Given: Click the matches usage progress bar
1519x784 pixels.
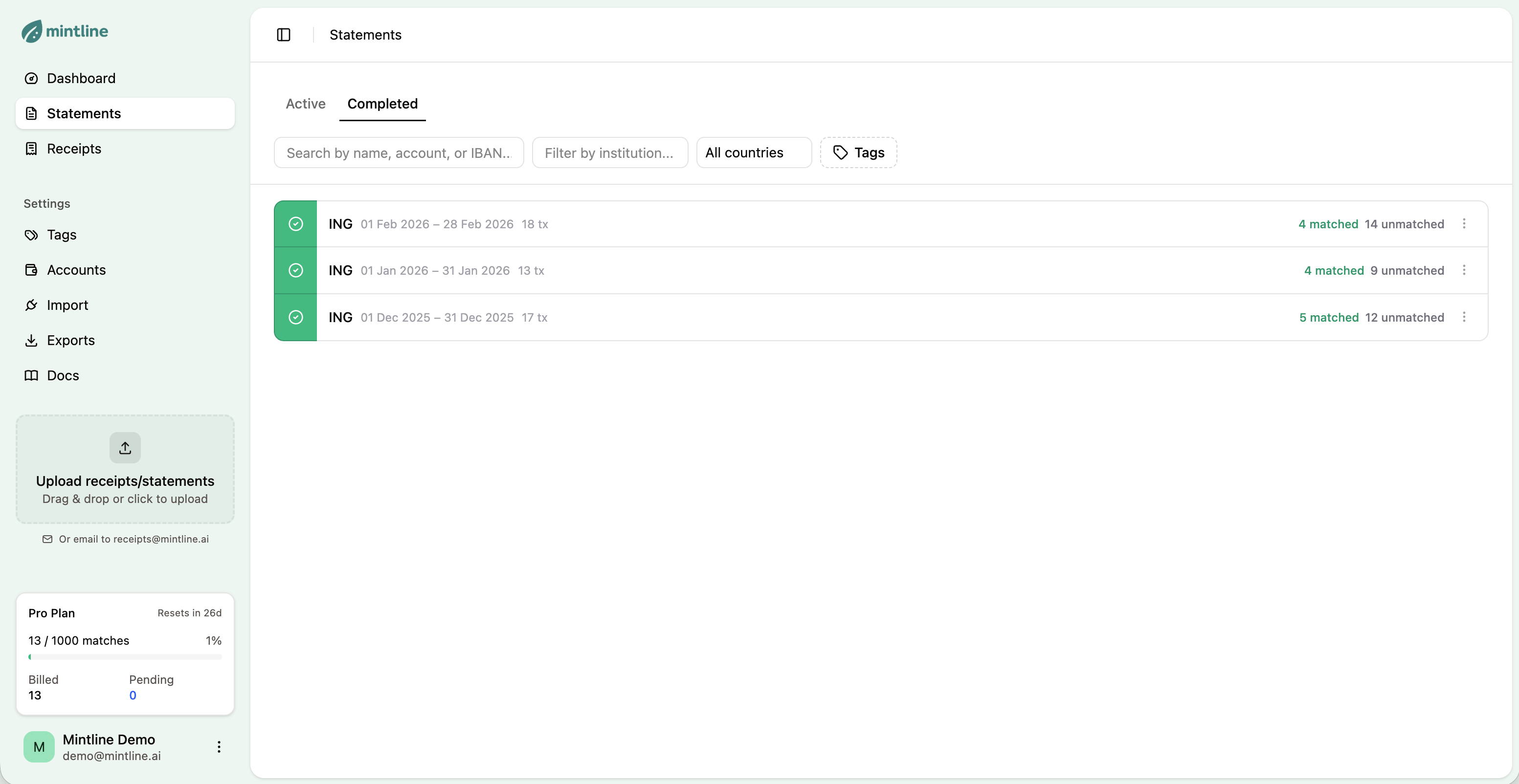Looking at the screenshot, I should click(125, 657).
